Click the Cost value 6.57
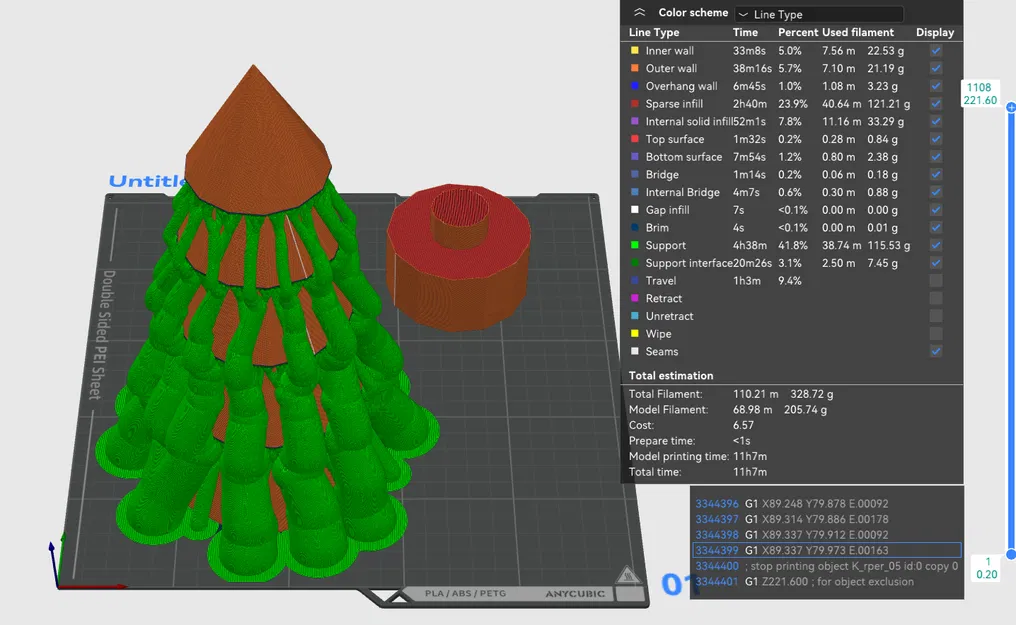 coord(743,425)
